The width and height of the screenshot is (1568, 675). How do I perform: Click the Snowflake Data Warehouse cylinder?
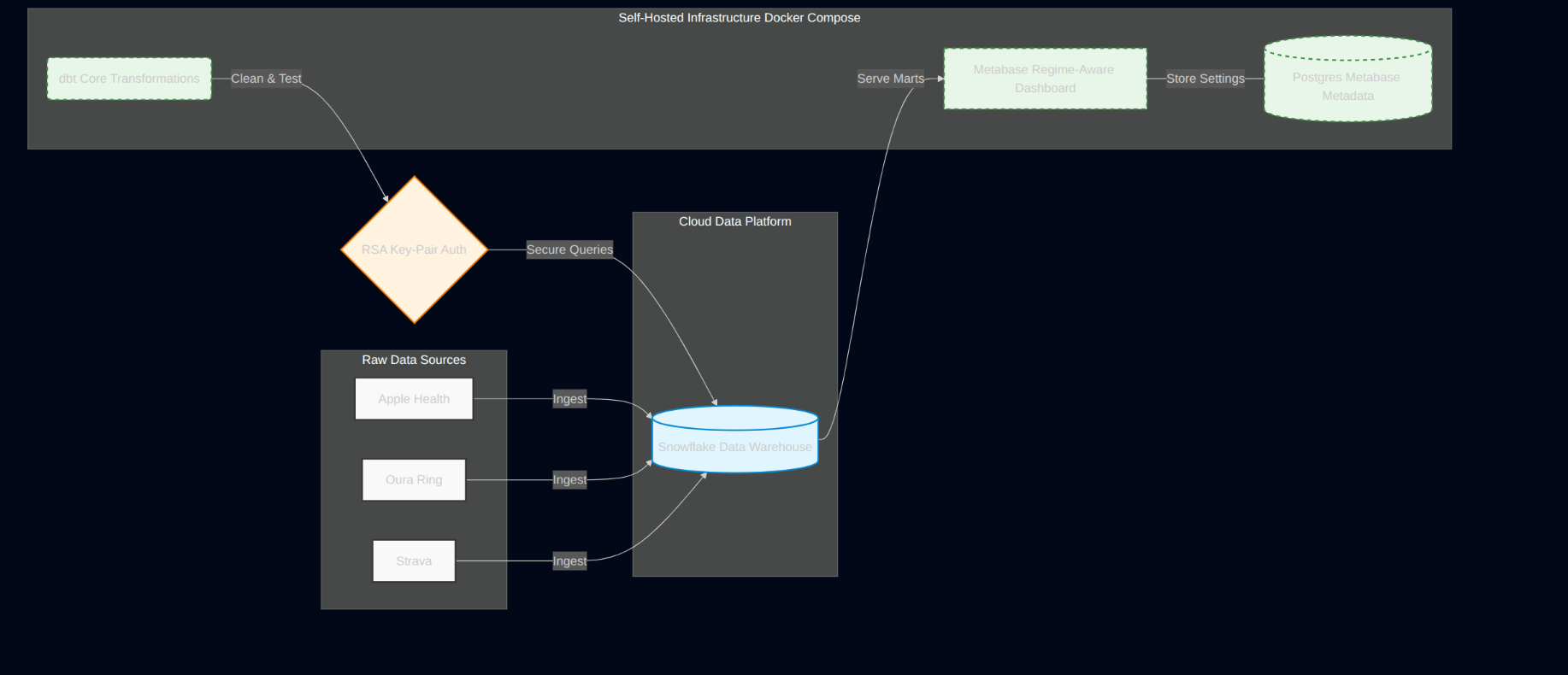pyautogui.click(x=735, y=439)
